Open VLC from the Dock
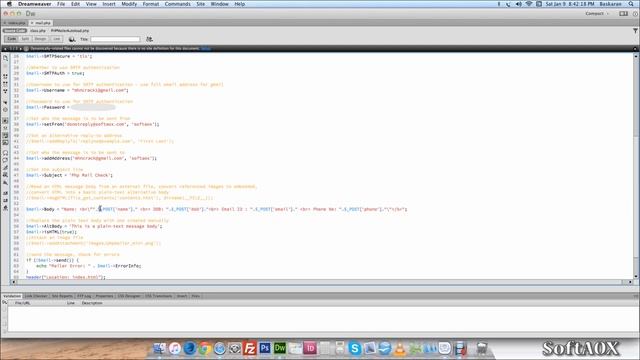Viewport: 640px width, 360px height. point(400,348)
